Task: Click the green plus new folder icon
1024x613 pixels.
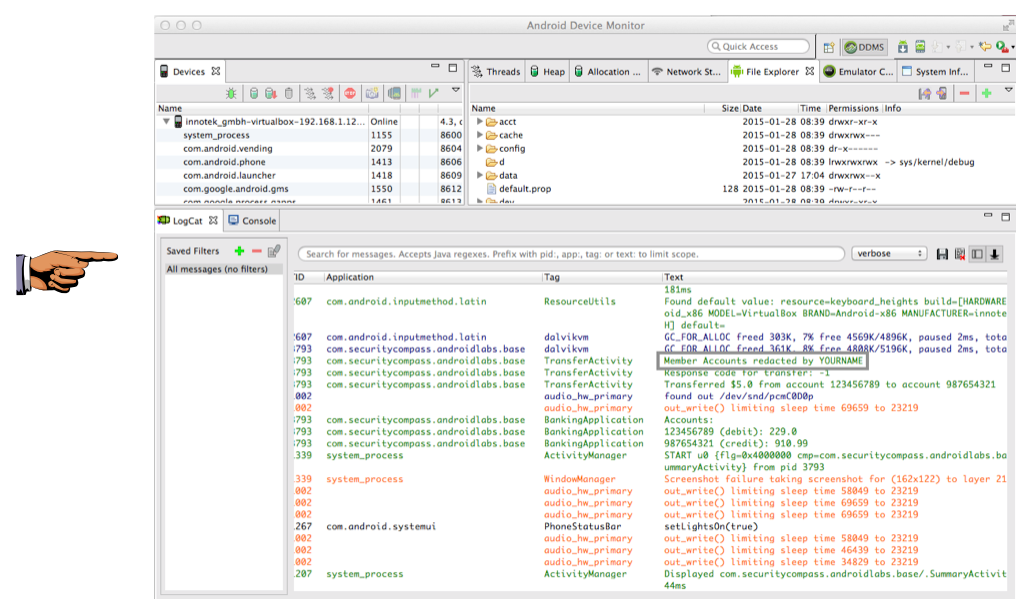Action: click(986, 93)
